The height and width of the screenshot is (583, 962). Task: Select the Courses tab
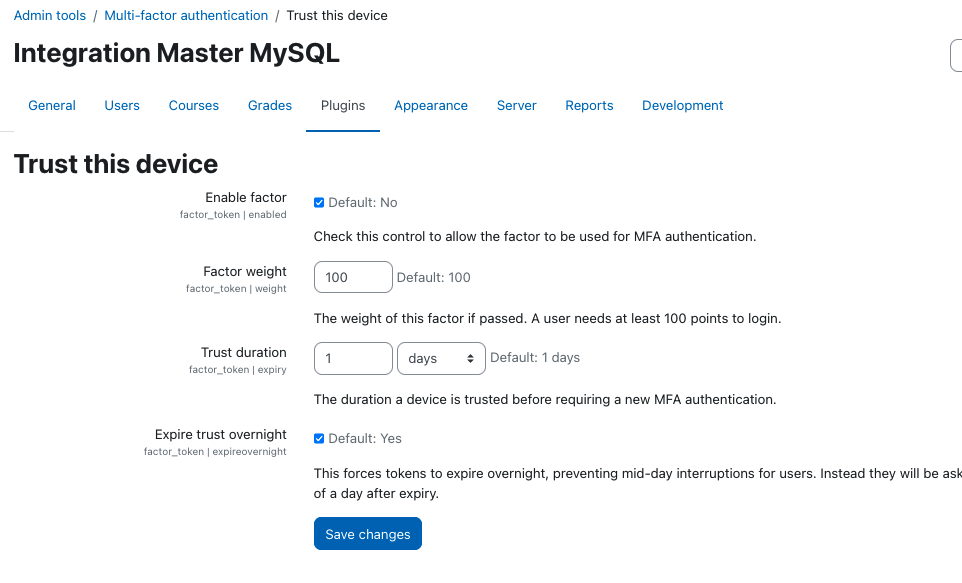tap(194, 106)
